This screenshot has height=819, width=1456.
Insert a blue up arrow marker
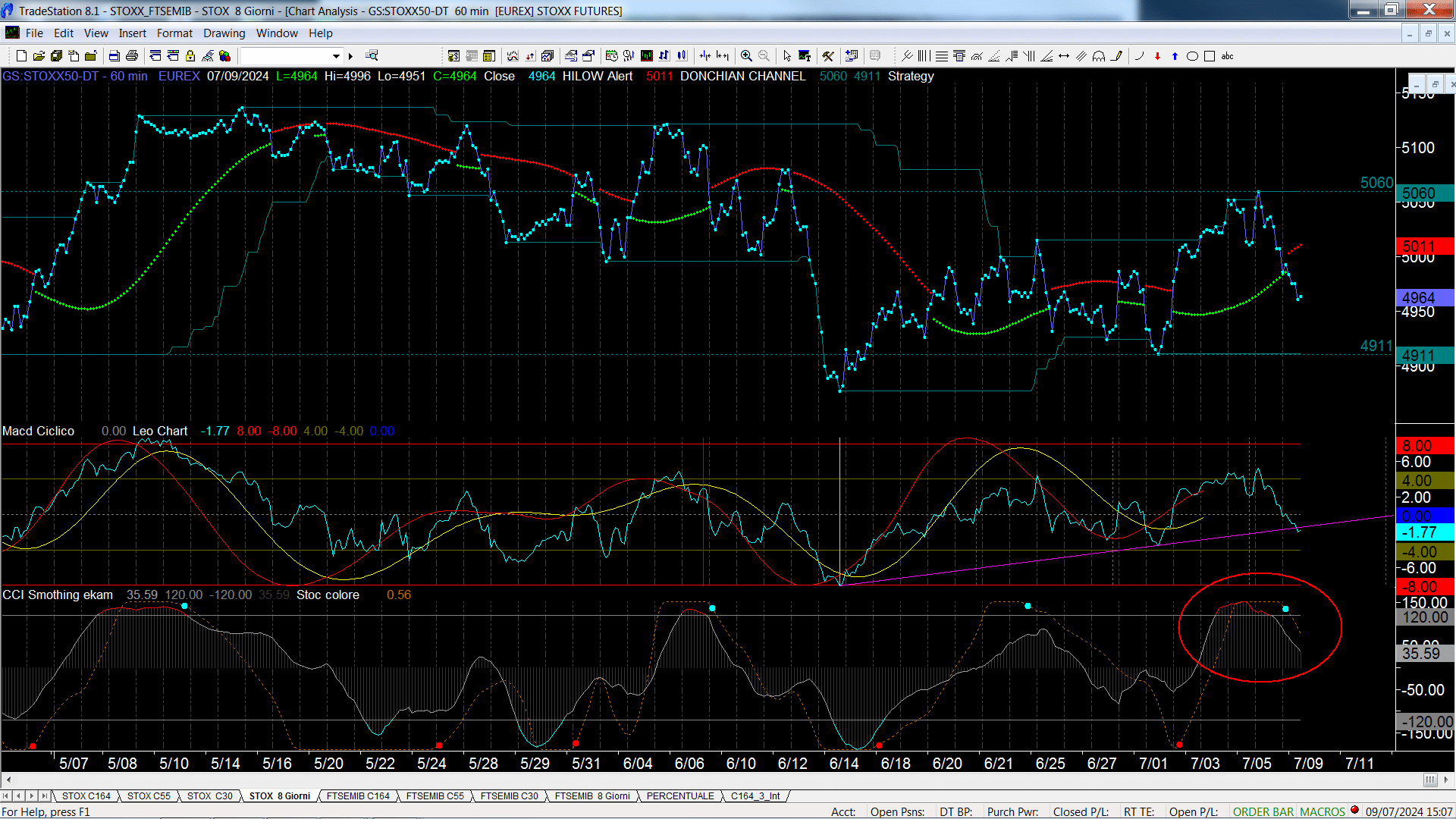[1175, 56]
